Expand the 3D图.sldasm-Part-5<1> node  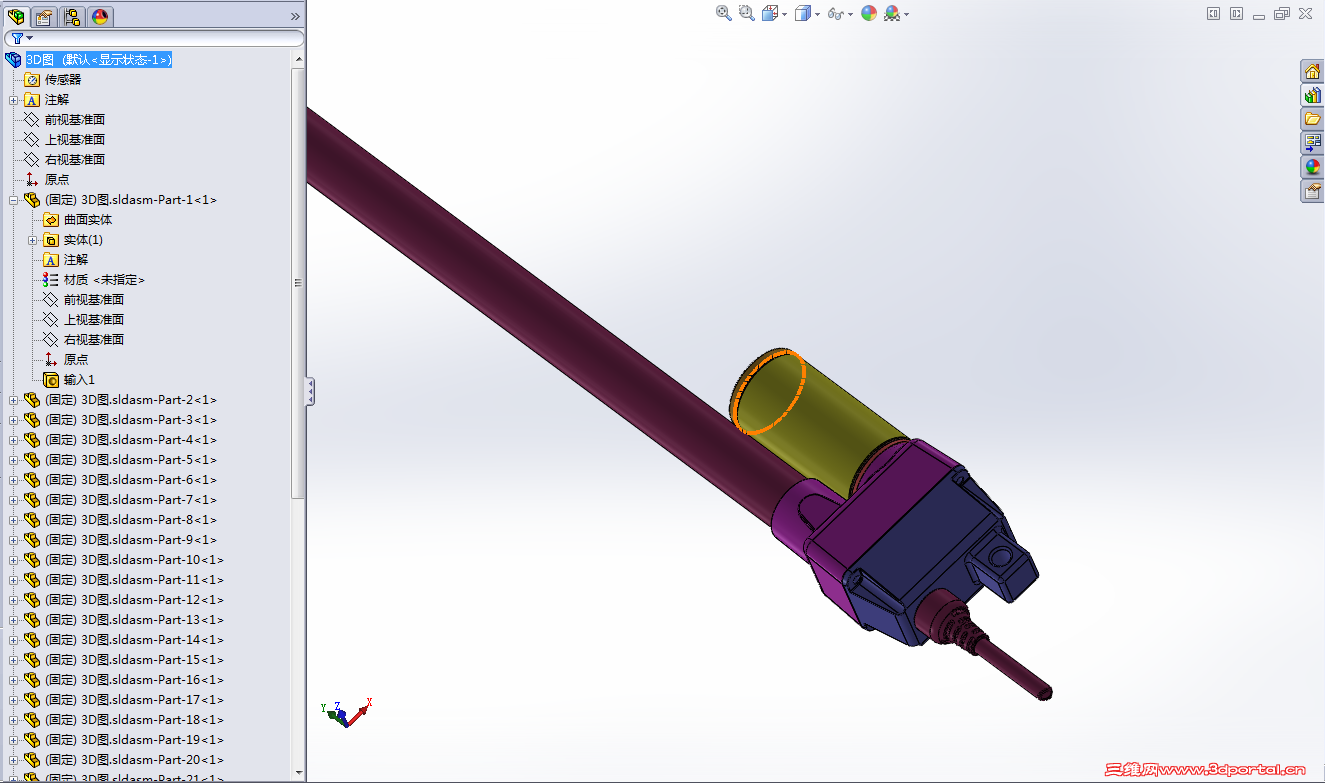tap(14, 460)
